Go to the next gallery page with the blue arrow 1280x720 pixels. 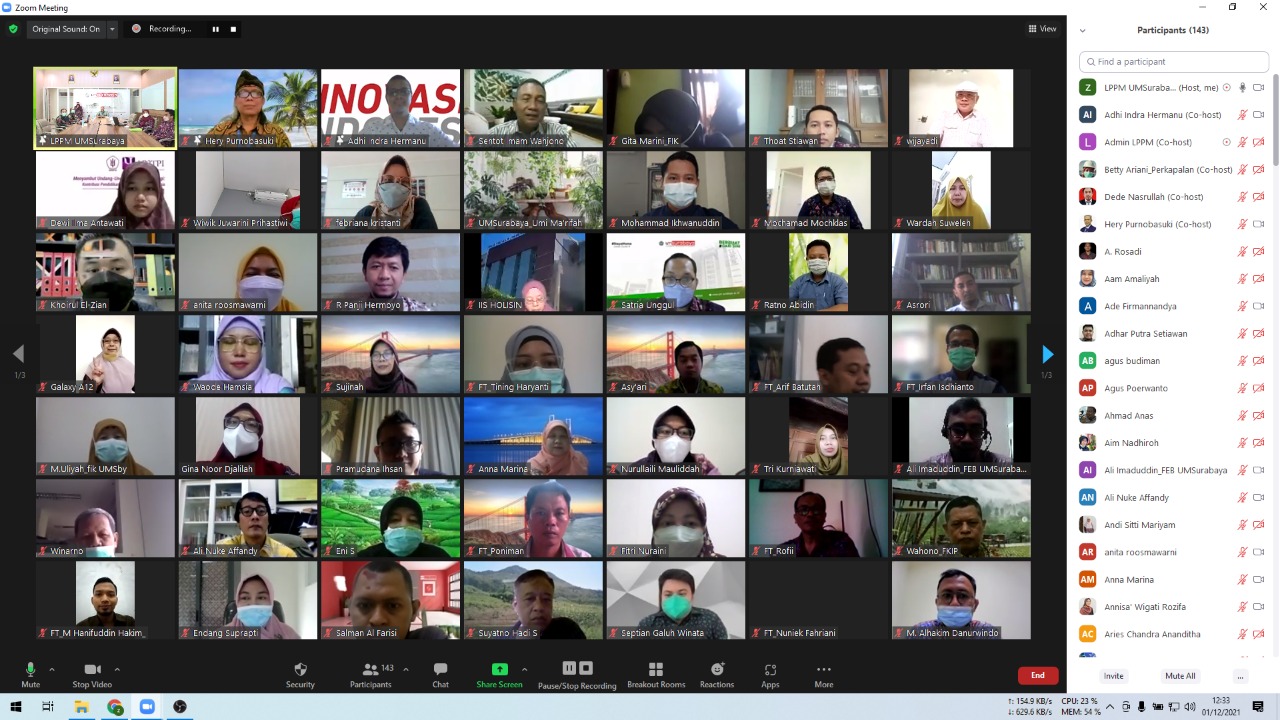point(1047,354)
